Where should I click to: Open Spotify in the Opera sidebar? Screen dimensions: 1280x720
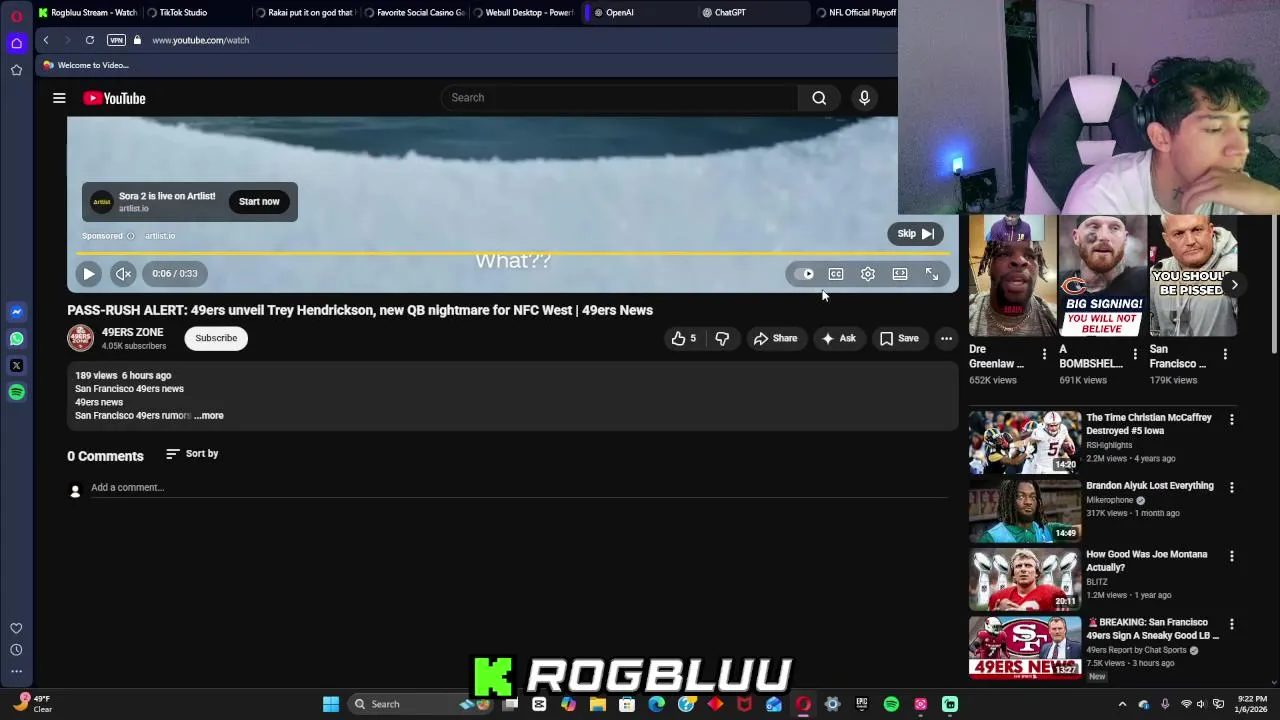coord(16,393)
